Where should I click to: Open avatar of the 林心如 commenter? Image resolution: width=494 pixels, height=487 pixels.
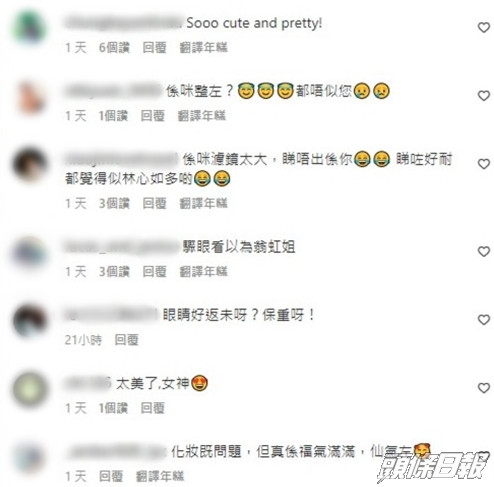click(29, 164)
